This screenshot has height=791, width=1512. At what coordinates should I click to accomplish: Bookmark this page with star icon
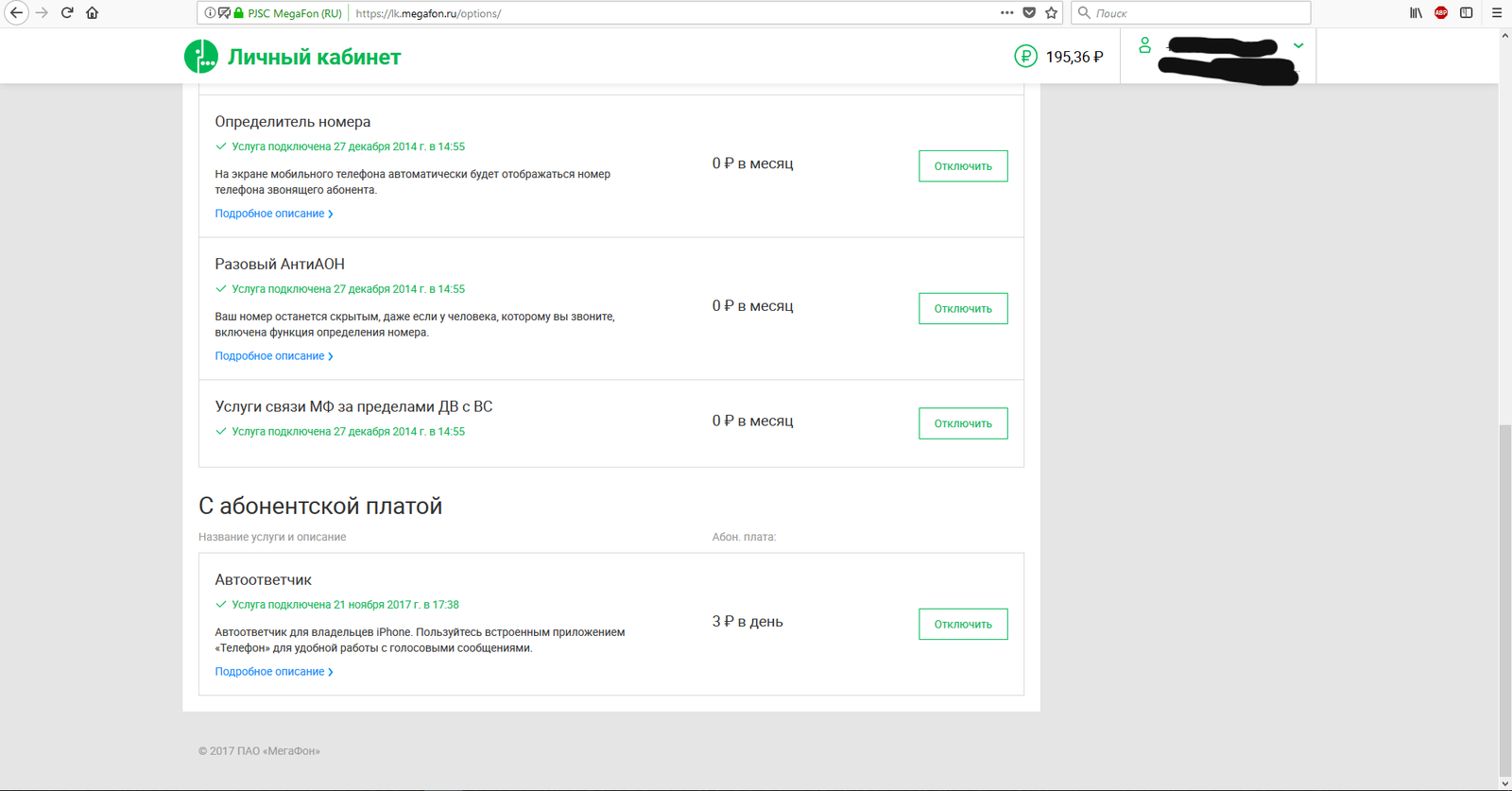1051,13
